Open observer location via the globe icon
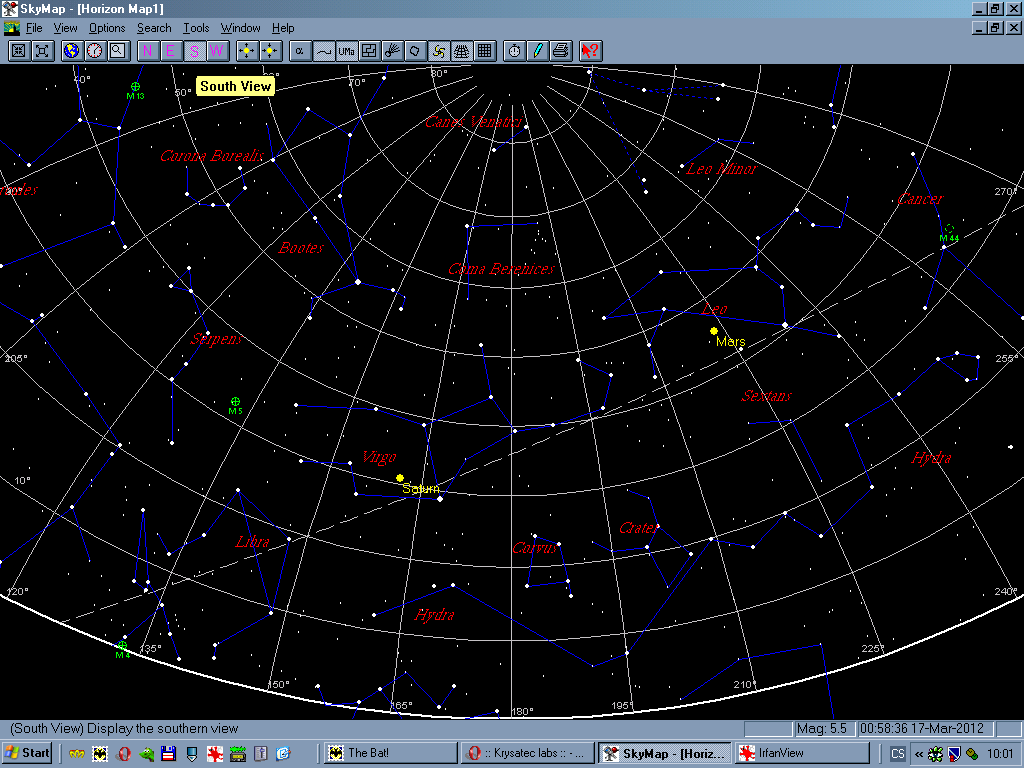 point(72,51)
